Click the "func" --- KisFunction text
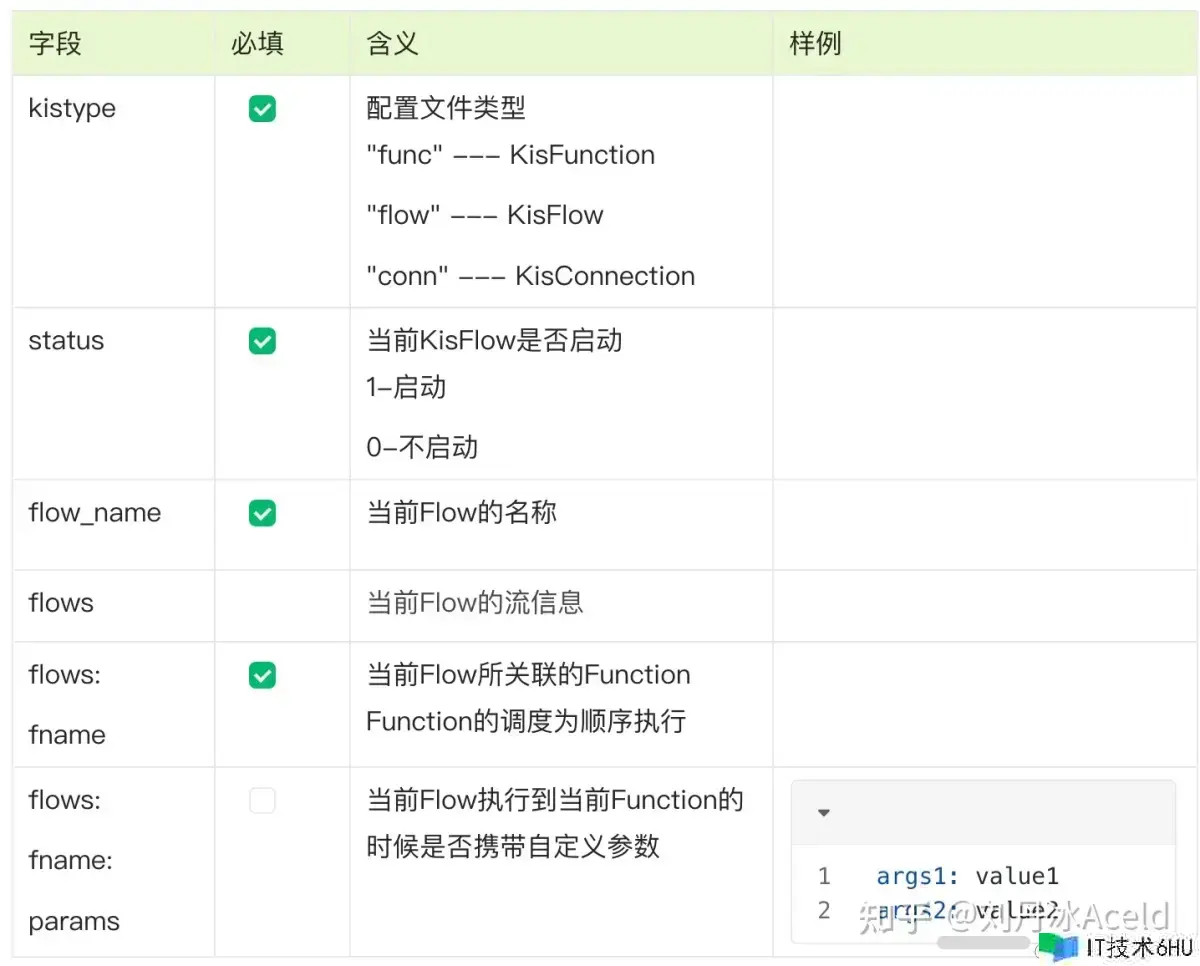This screenshot has height=966, width=1200. [x=510, y=155]
